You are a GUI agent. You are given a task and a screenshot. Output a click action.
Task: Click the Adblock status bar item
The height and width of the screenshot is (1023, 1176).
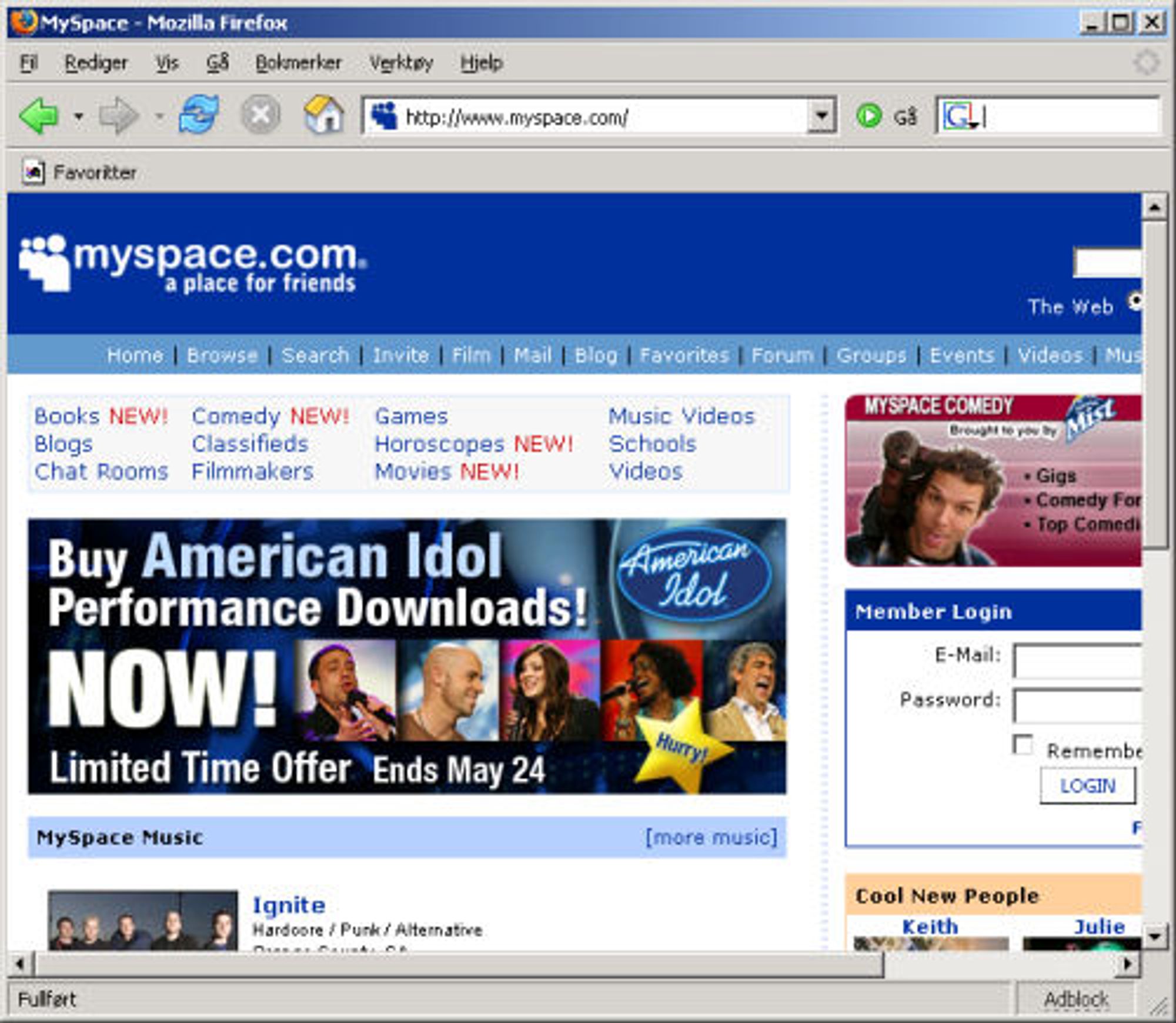1076,999
